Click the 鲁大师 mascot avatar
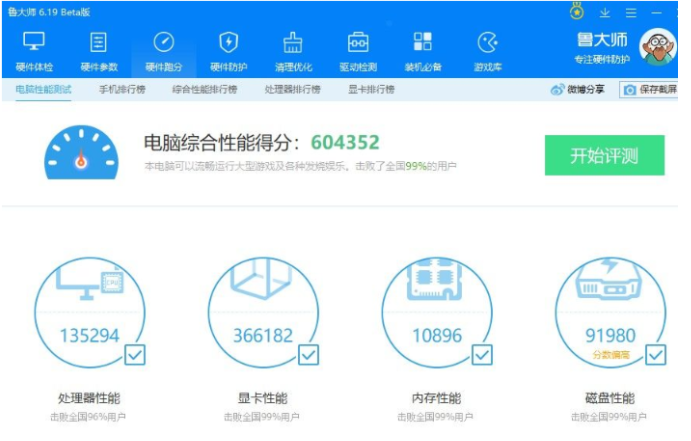691x441 pixels. pyautogui.click(x=658, y=47)
